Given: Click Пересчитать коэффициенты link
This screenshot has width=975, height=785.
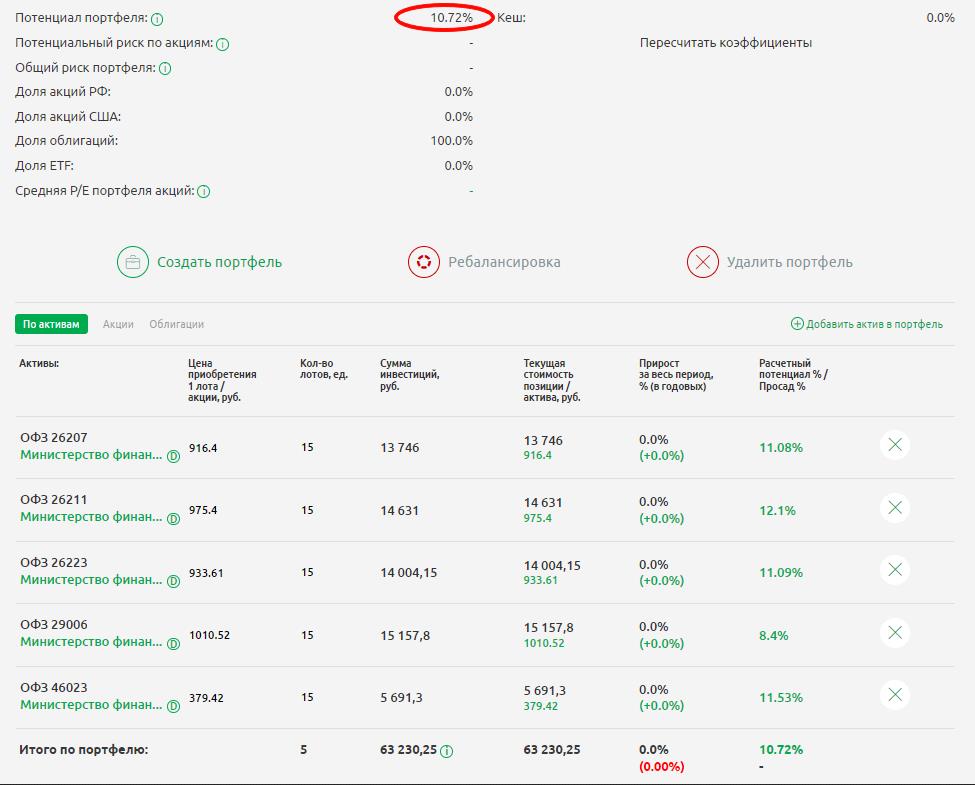Looking at the screenshot, I should [726, 43].
